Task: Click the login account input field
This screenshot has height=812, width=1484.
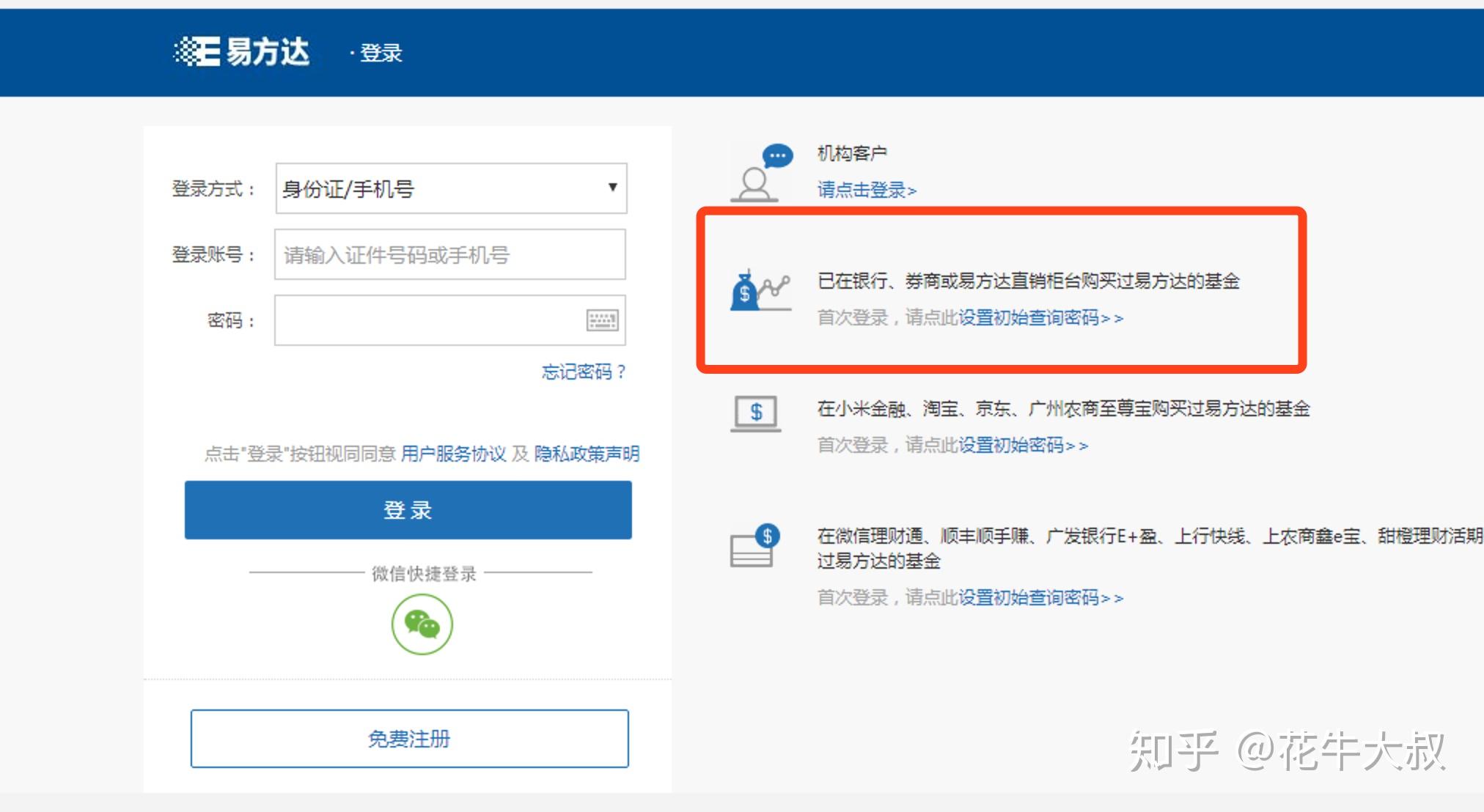Action: 449,255
